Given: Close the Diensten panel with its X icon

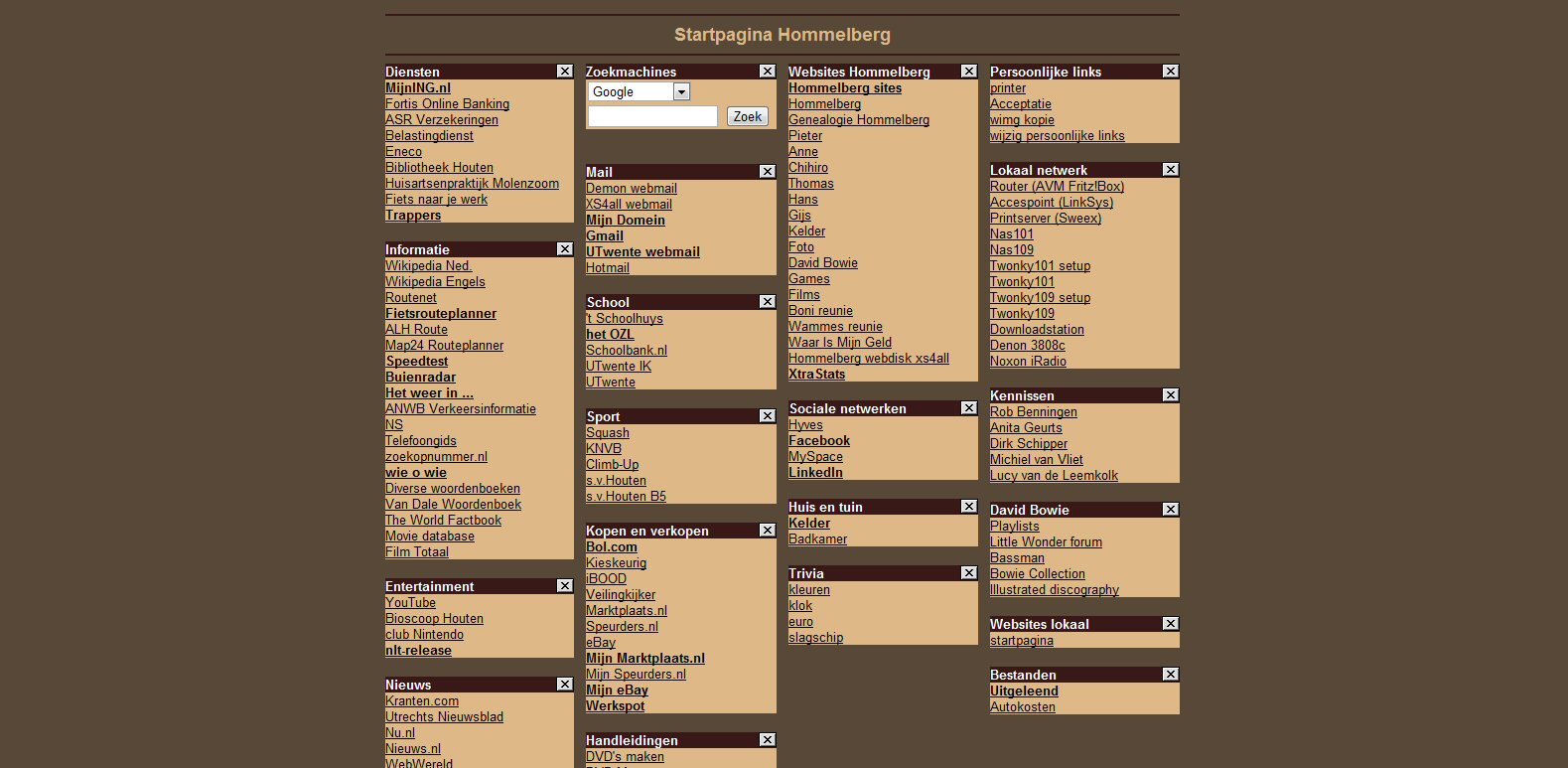Looking at the screenshot, I should (564, 72).
